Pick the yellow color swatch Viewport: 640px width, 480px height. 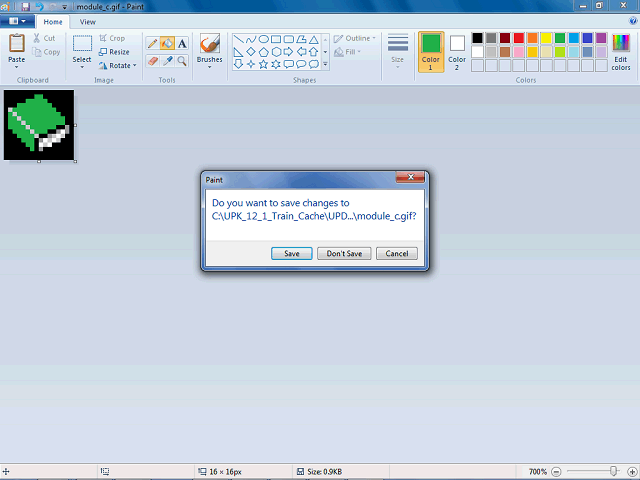(x=546, y=38)
